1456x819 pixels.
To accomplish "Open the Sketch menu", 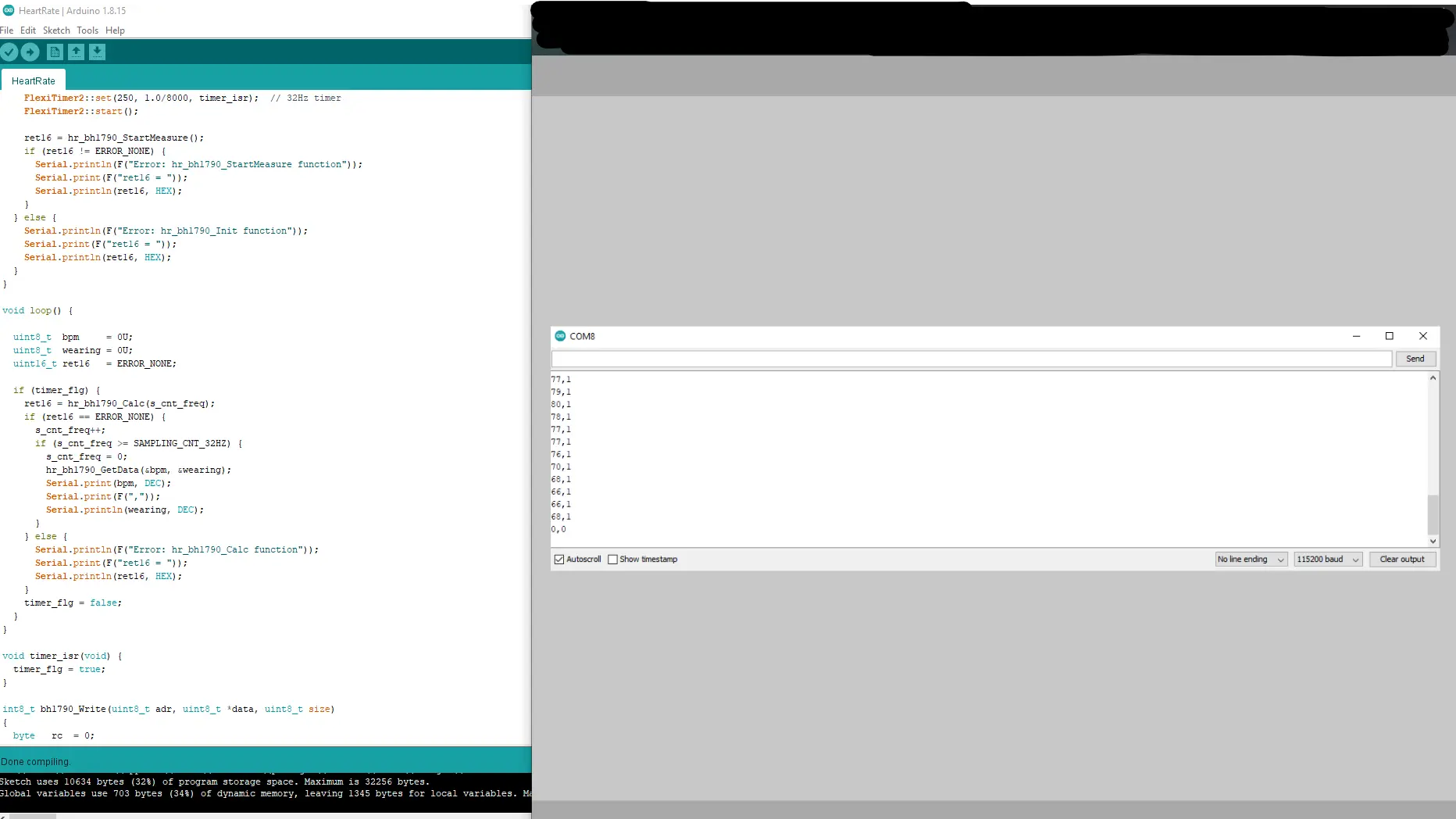I will pos(56,30).
